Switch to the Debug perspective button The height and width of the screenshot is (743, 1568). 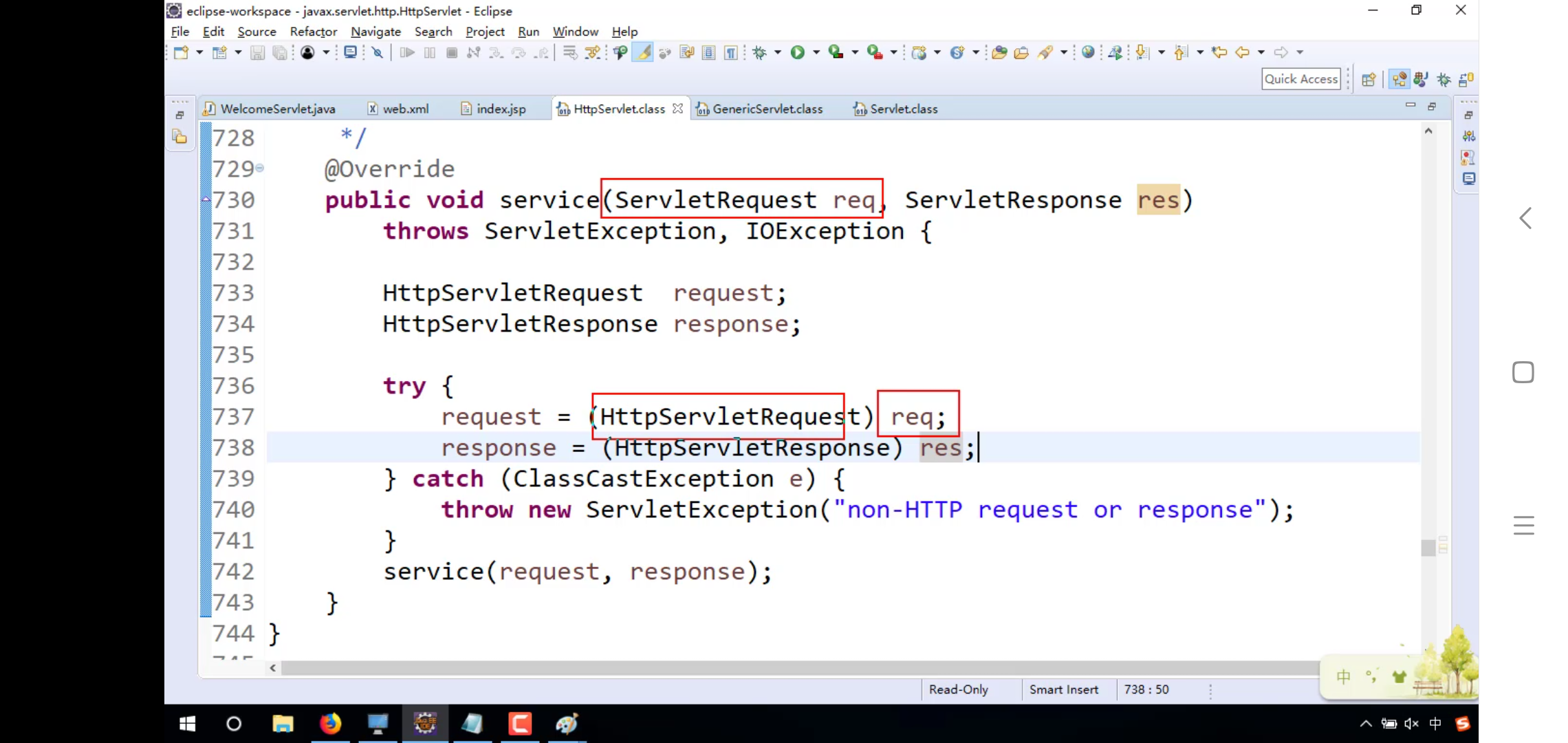1444,79
